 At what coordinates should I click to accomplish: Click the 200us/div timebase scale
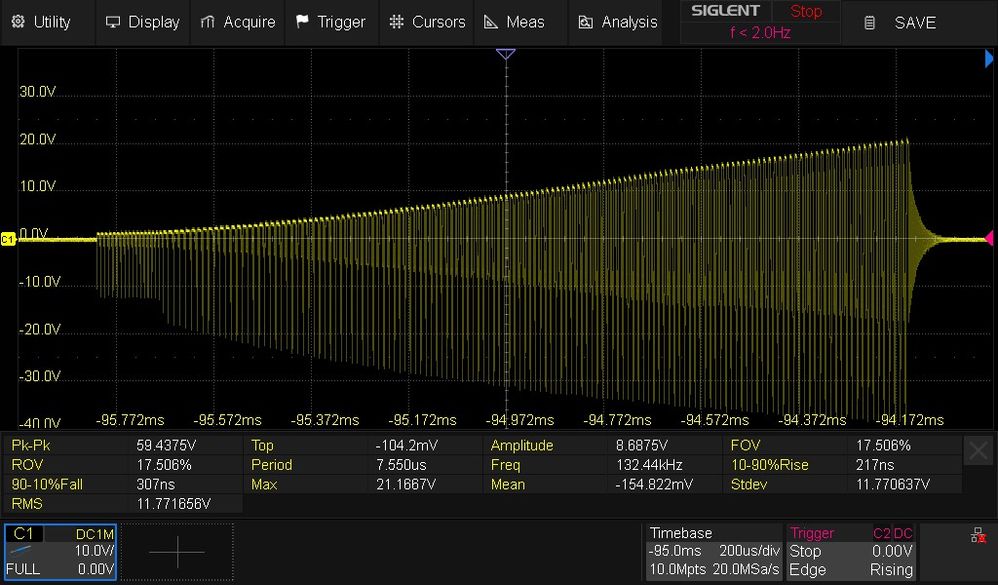tap(749, 551)
